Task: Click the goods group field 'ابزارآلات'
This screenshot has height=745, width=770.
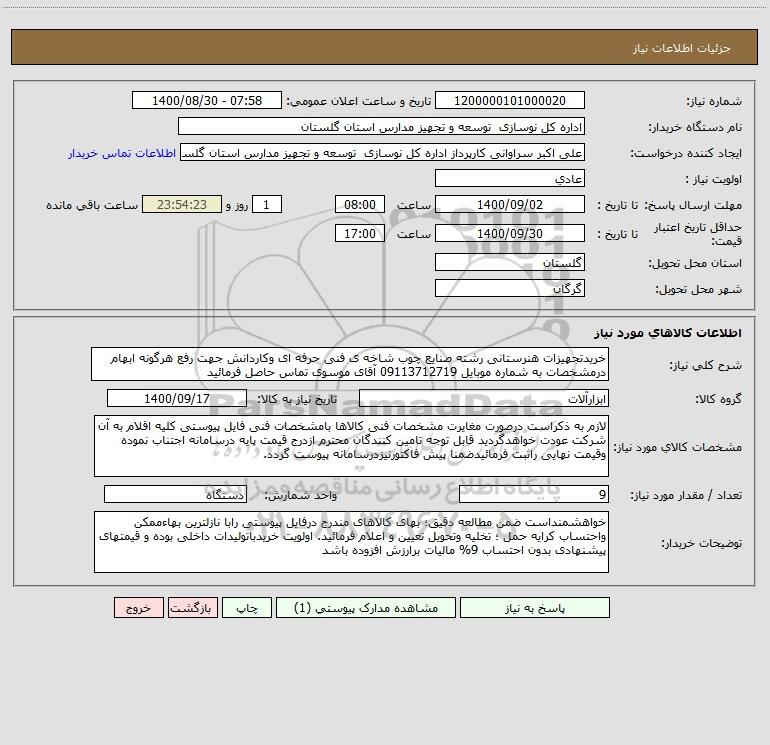Action: (484, 398)
